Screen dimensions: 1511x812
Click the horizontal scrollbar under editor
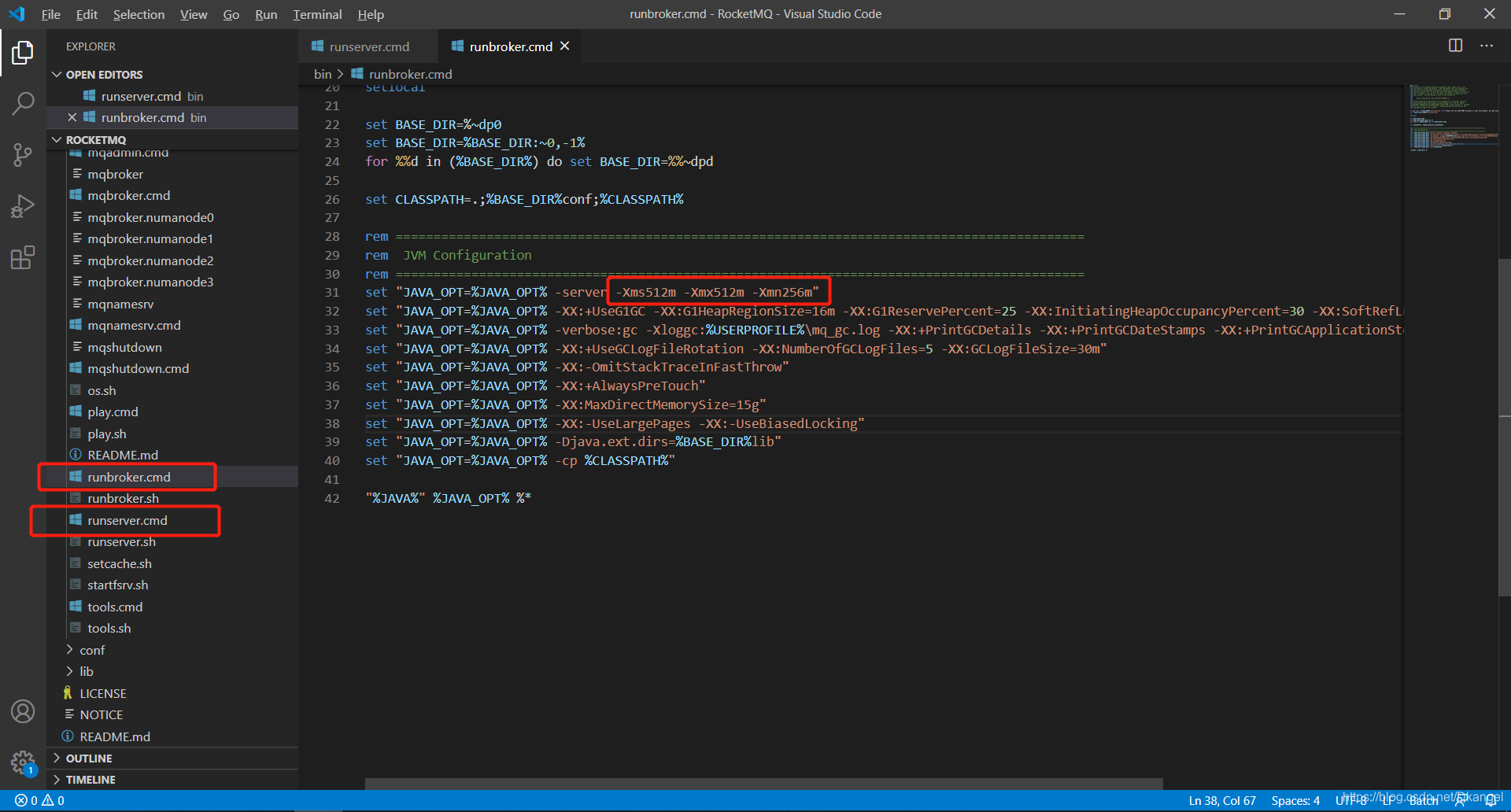tap(763, 784)
